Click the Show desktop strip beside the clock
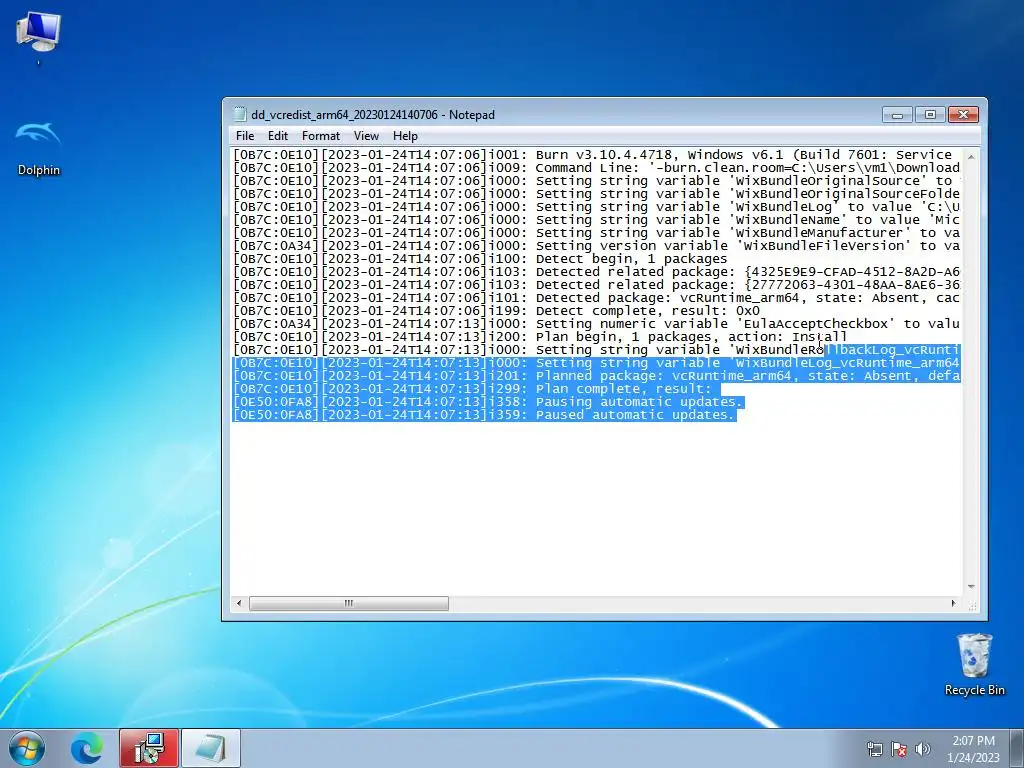 [x=1019, y=748]
